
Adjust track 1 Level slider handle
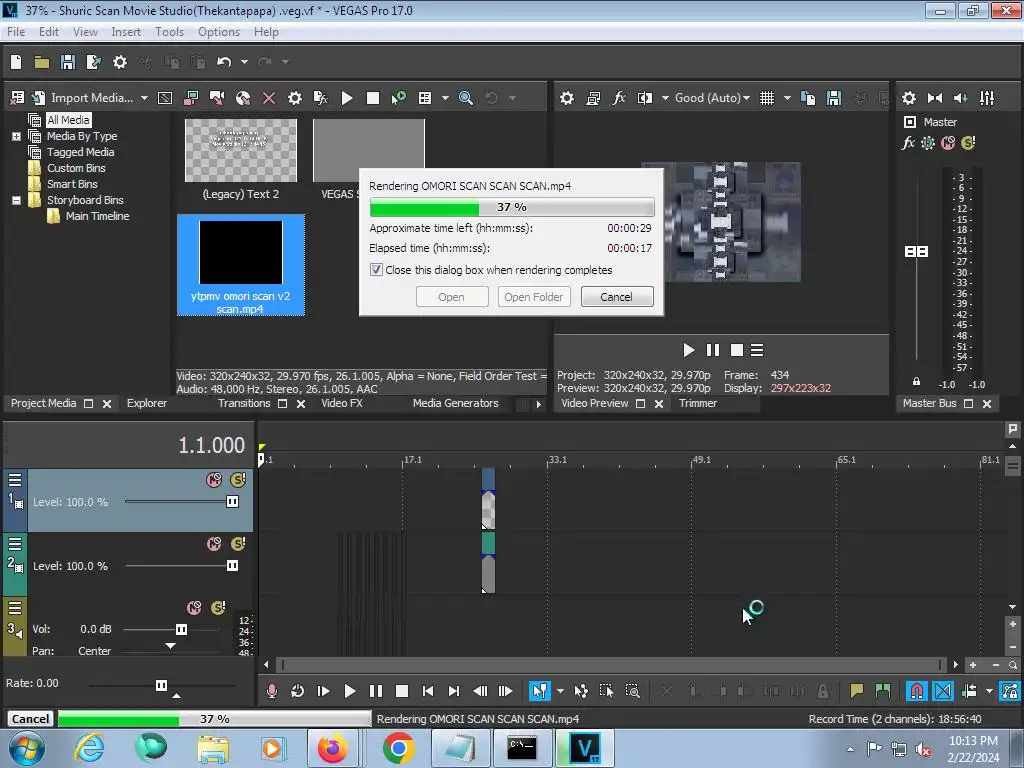click(232, 502)
